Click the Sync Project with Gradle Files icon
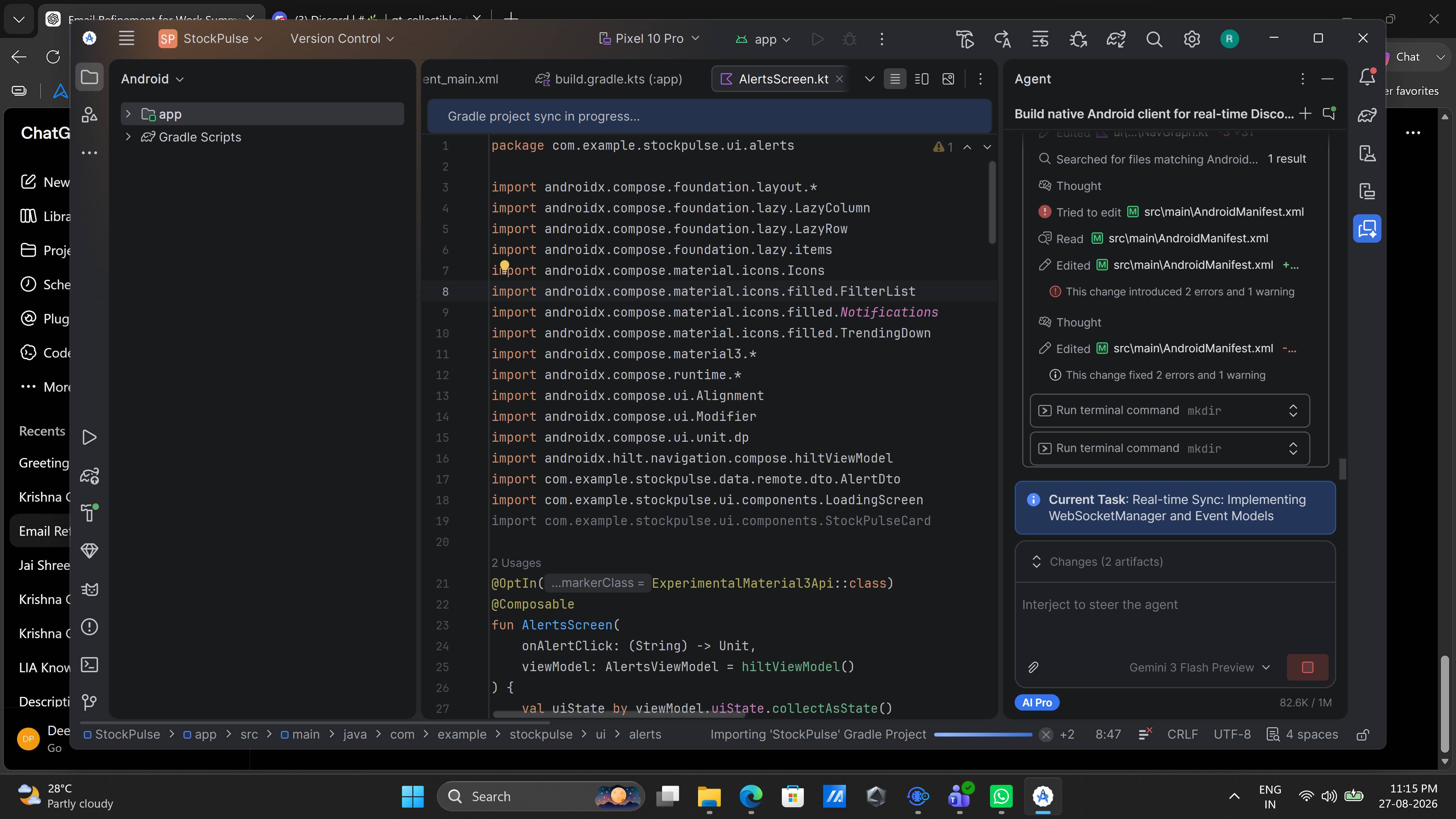Image resolution: width=1456 pixels, height=819 pixels. (x=1116, y=39)
